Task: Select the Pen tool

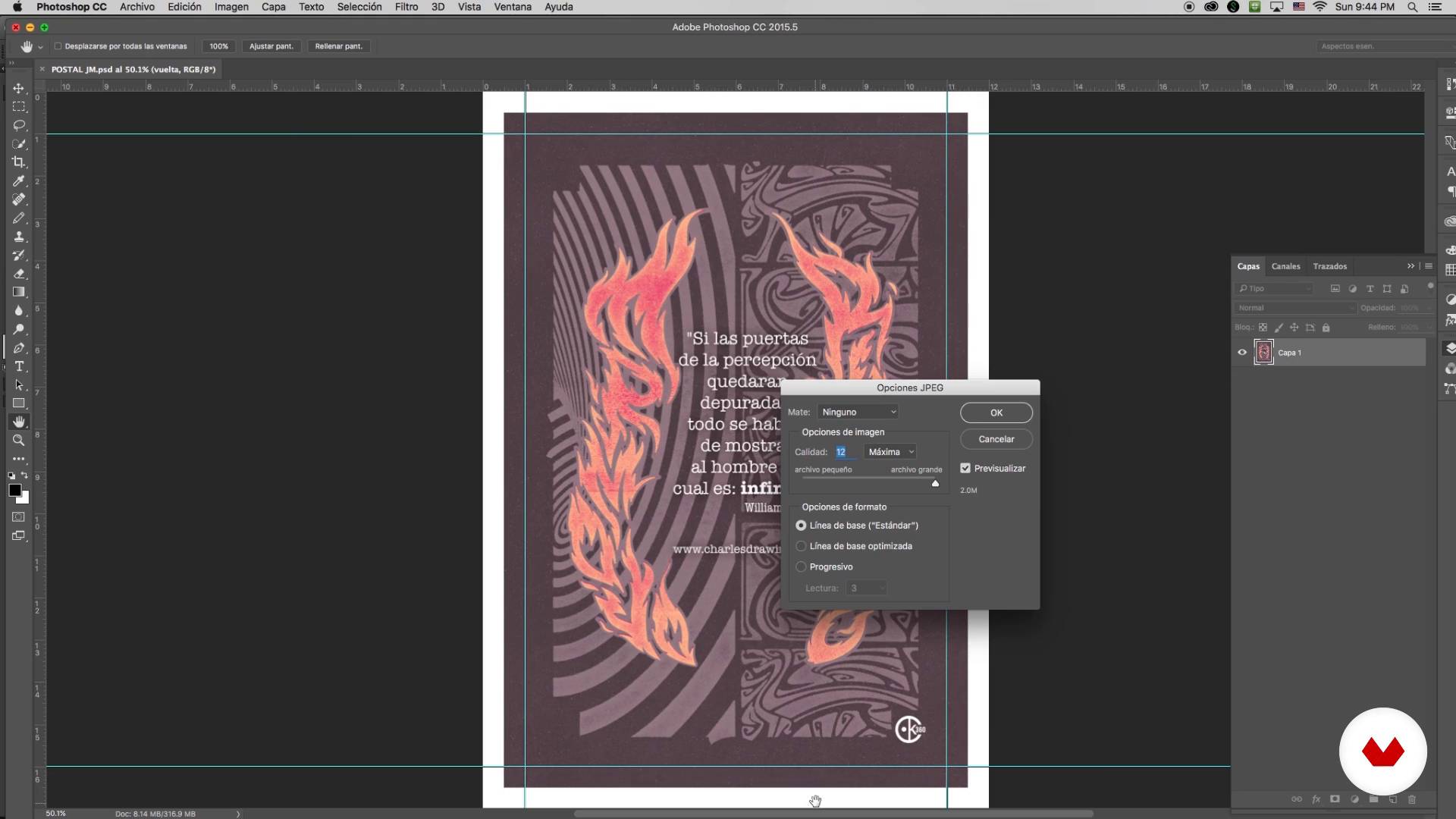Action: coord(19,348)
